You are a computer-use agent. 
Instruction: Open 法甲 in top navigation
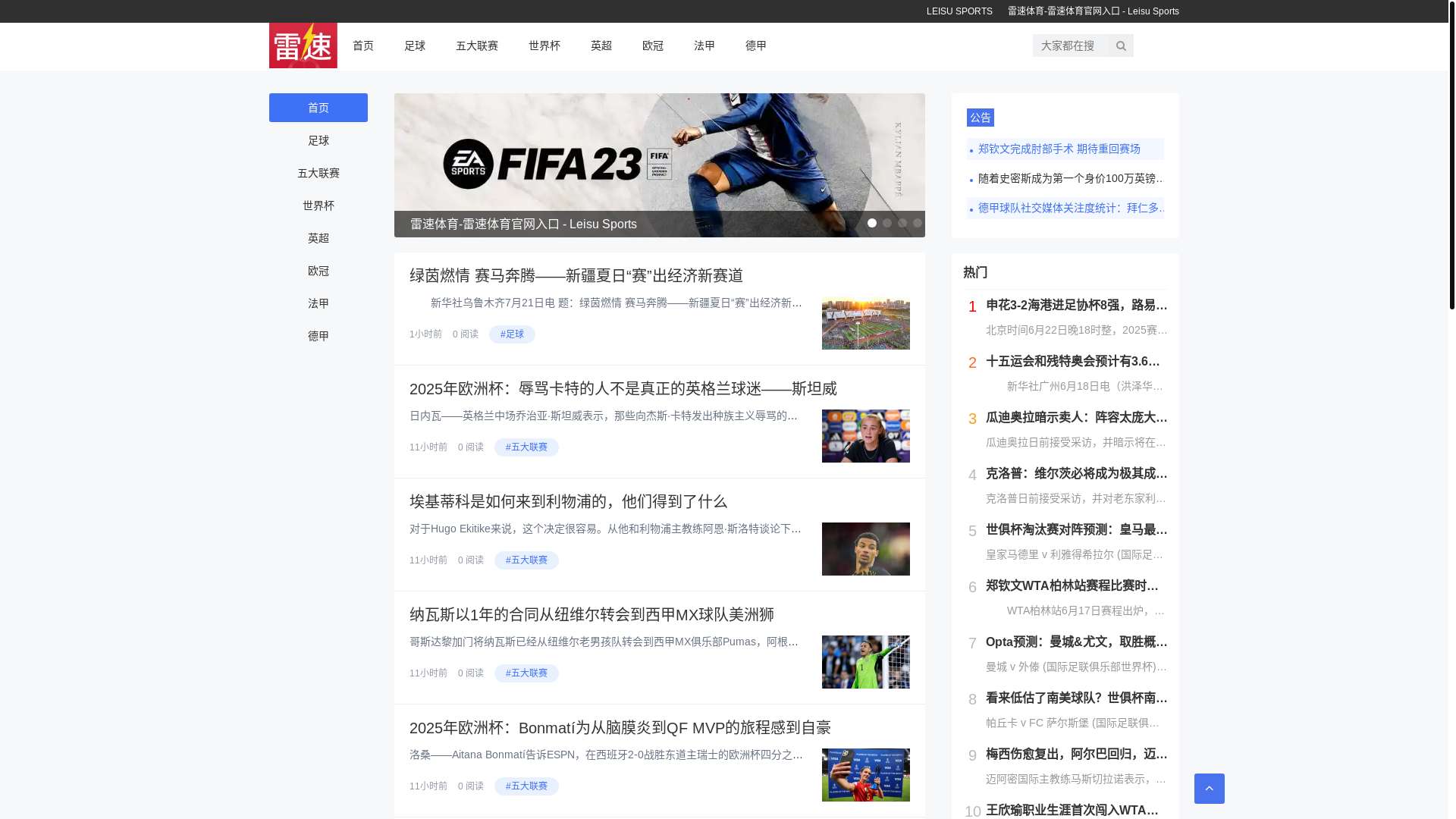tap(704, 45)
